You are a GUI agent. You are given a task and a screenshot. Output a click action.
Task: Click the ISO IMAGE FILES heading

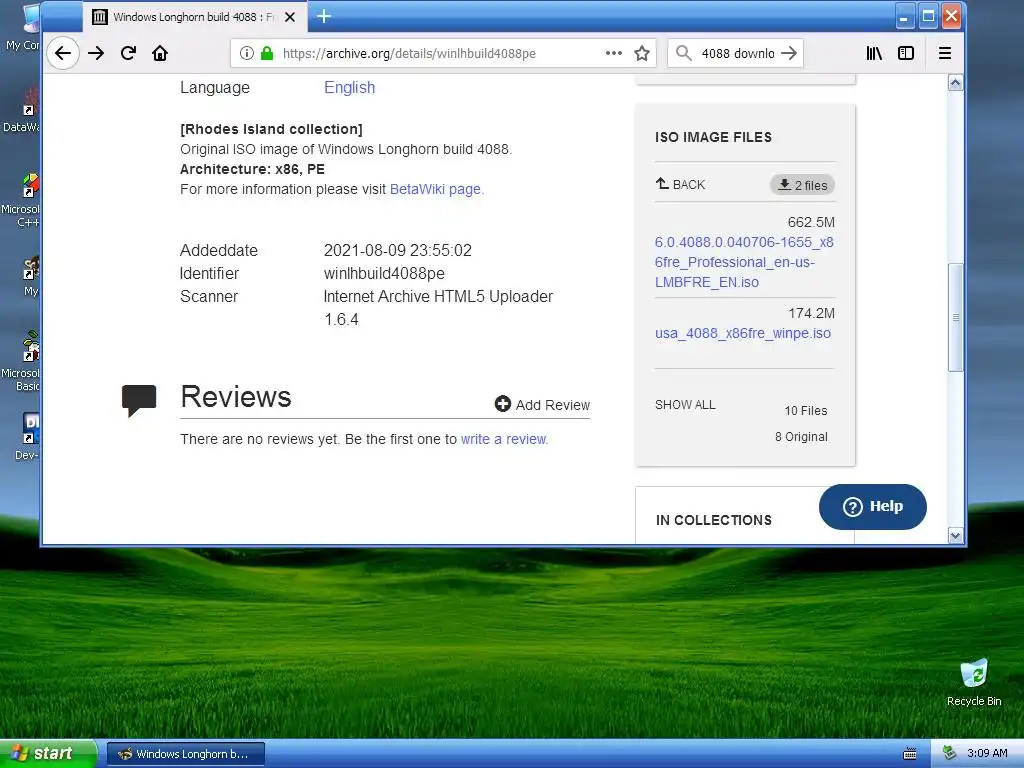pos(713,137)
